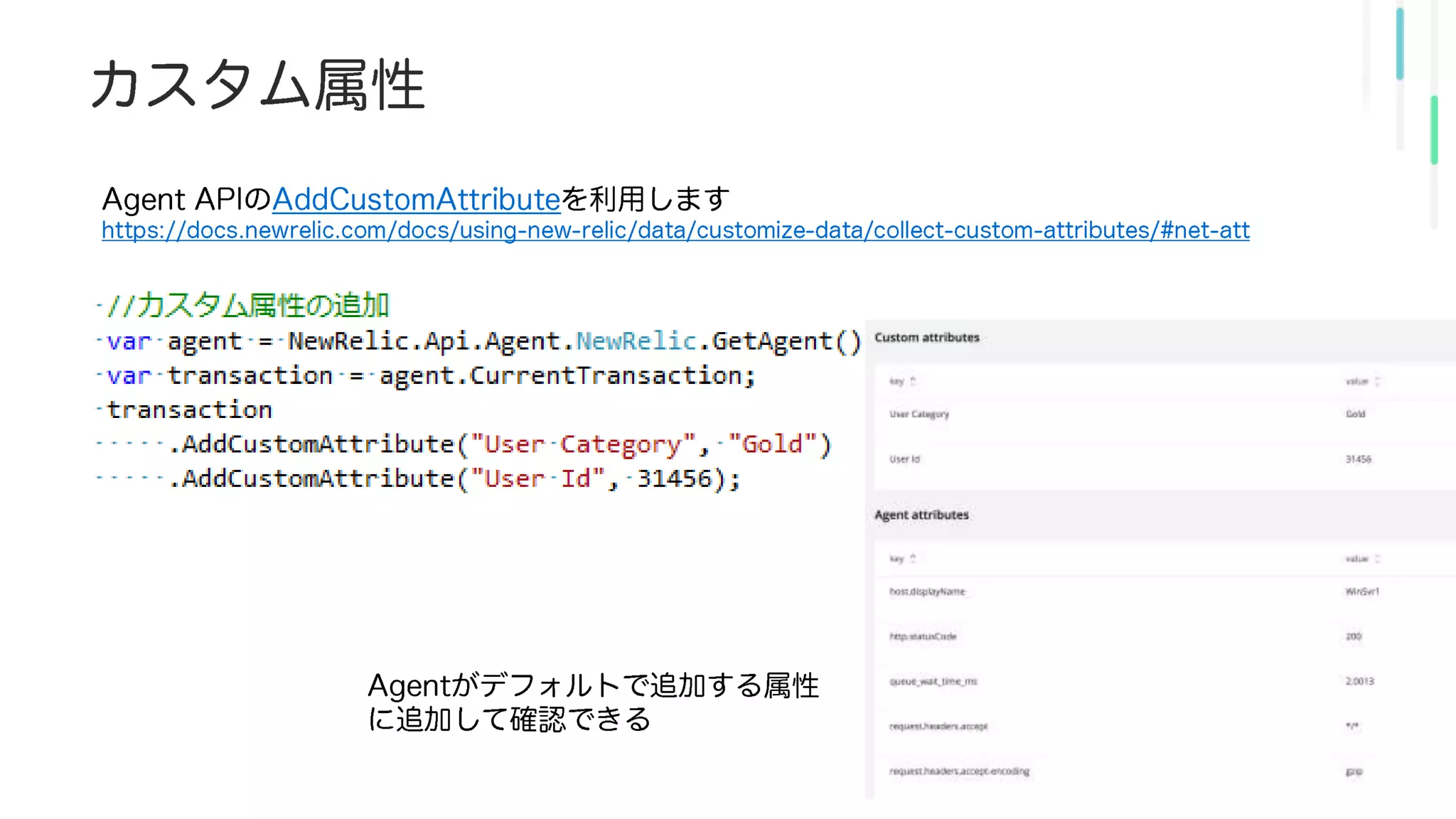Click value sort icon in Custom attributes table

1378,381
